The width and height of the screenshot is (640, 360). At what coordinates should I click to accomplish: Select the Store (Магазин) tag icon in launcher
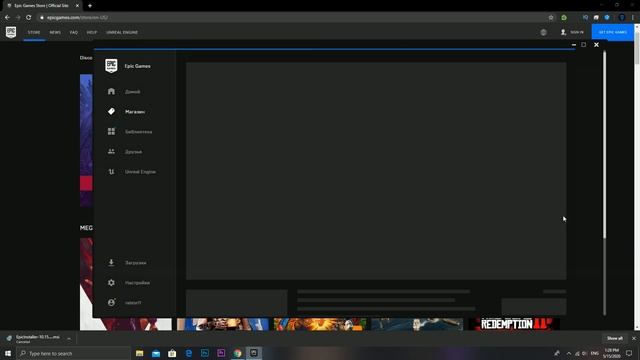pos(111,111)
